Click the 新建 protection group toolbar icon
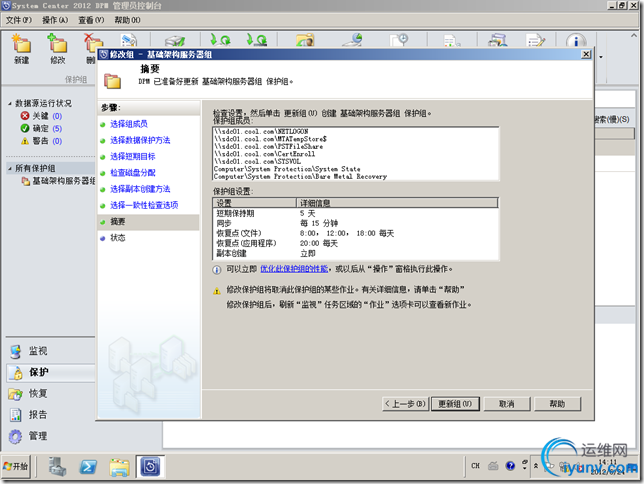This screenshot has height=484, width=644. (x=21, y=49)
